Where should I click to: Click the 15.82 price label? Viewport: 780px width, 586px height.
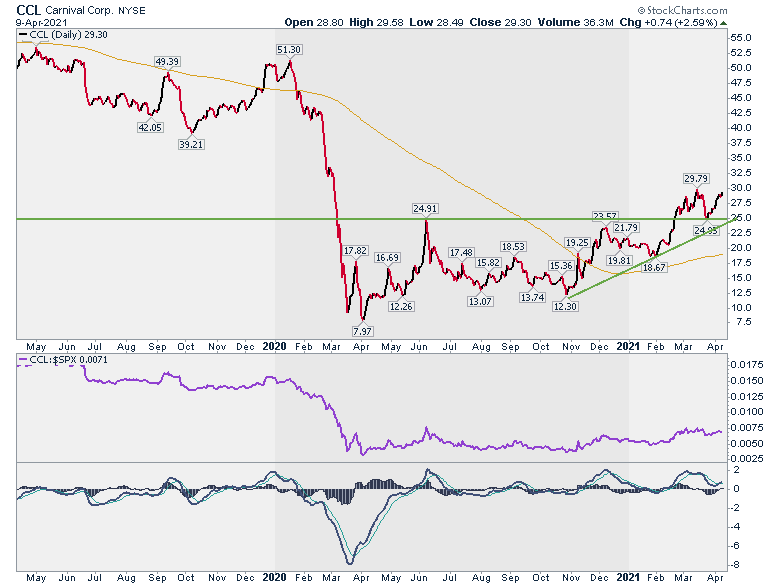tap(488, 263)
